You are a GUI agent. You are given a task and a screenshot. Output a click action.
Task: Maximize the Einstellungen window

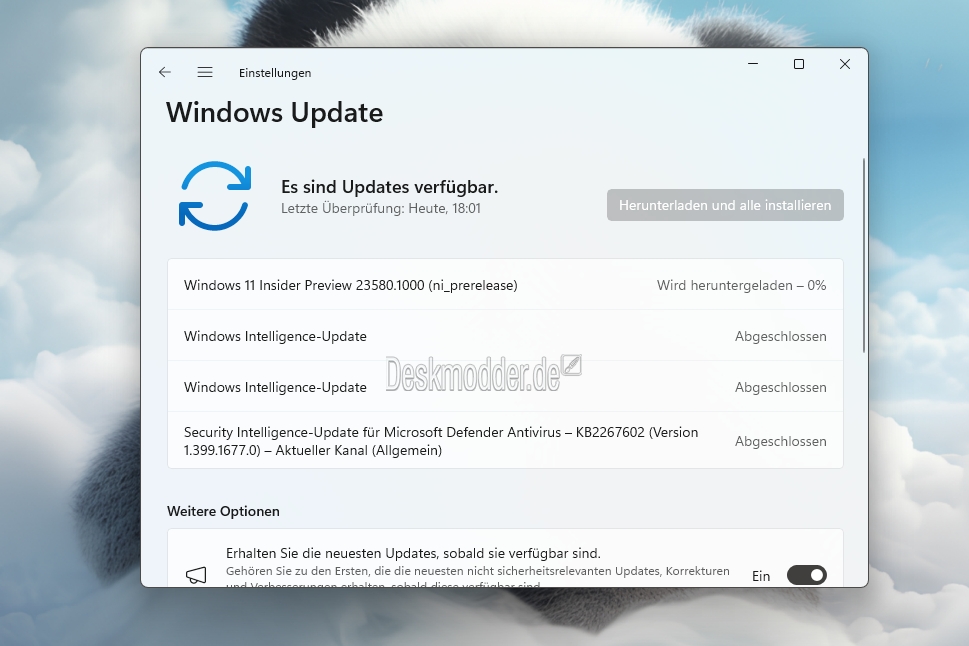point(798,64)
